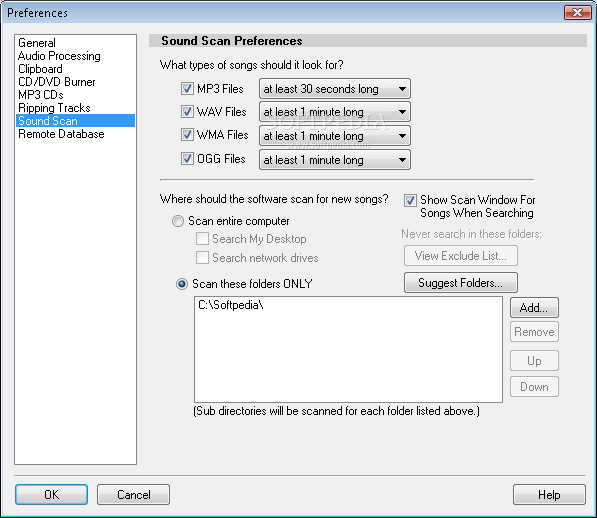Move folder Down in the list
Image resolution: width=597 pixels, height=518 pixels.
click(534, 387)
